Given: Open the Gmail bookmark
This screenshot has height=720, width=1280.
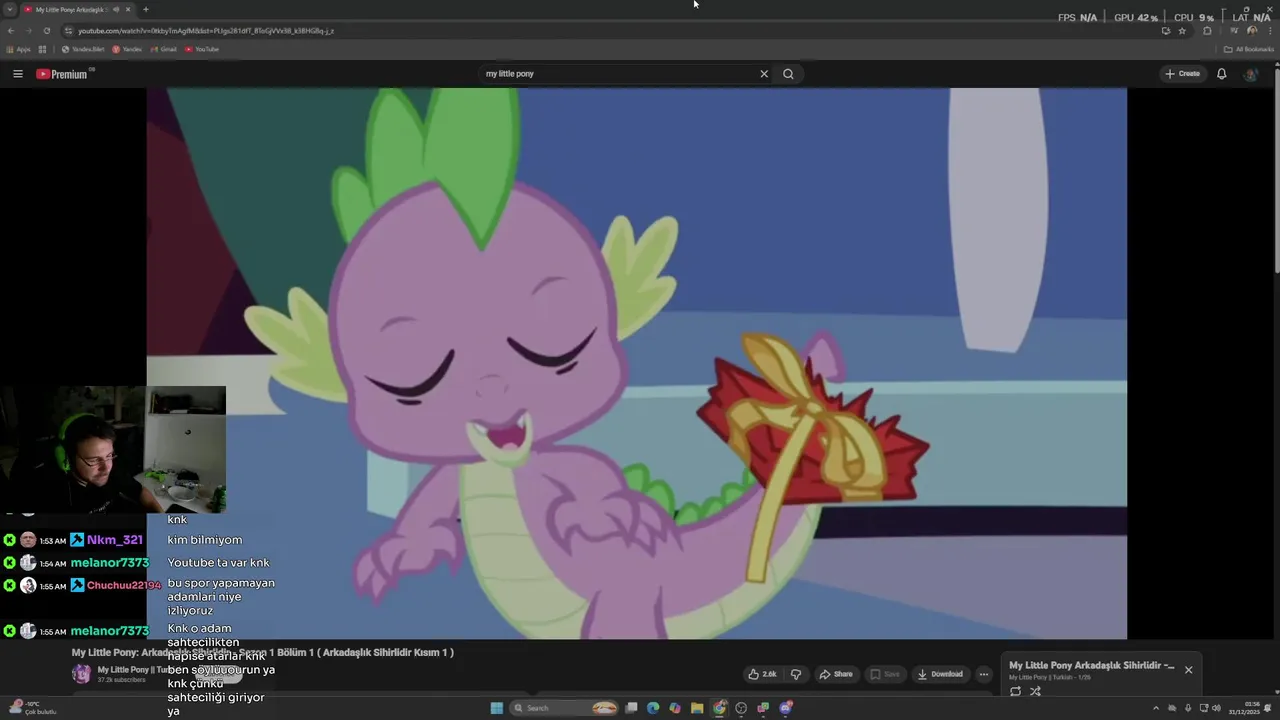Looking at the screenshot, I should [163, 49].
